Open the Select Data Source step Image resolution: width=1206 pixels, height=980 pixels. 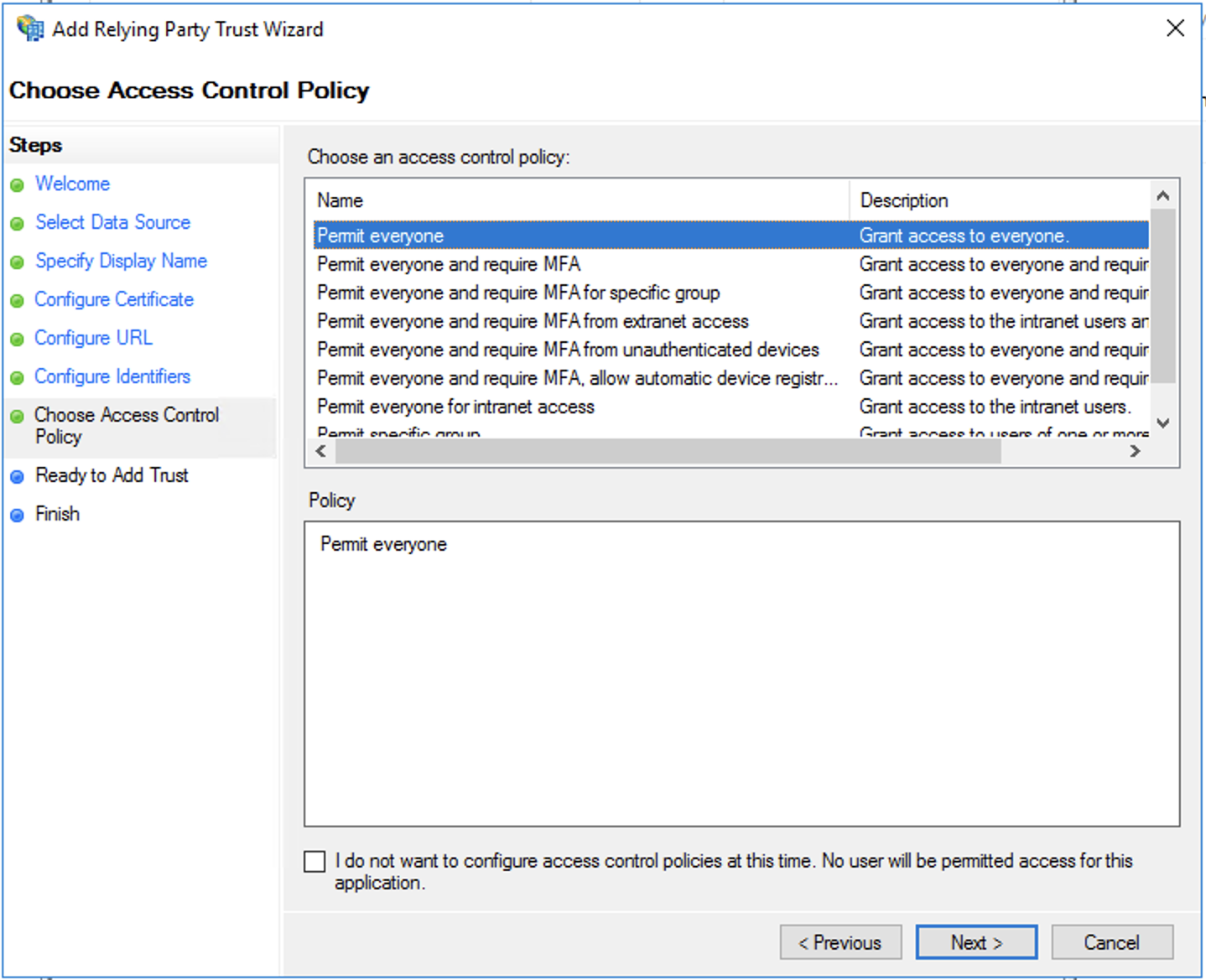click(112, 222)
